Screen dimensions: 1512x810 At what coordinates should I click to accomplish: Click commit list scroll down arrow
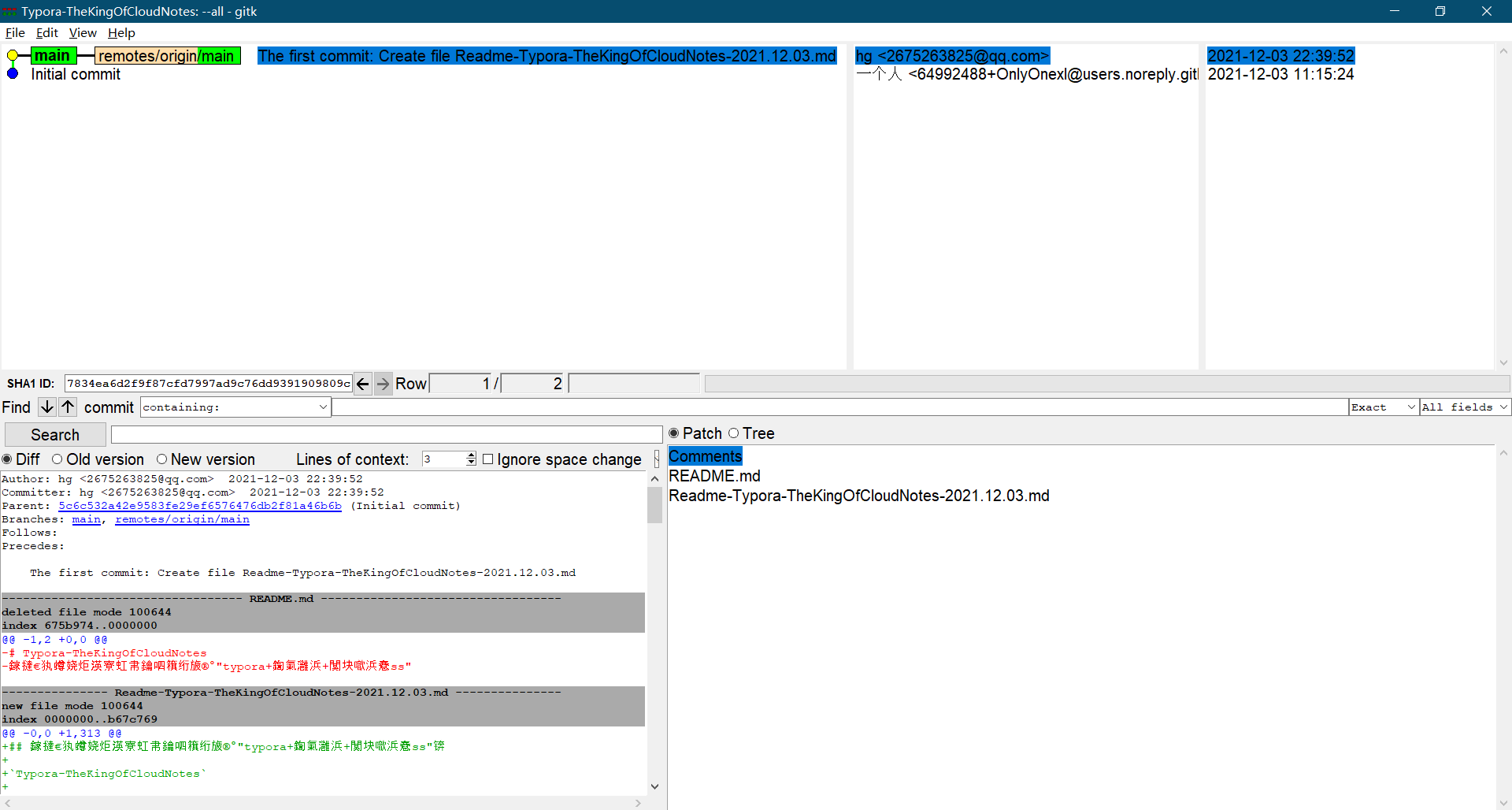[1503, 362]
